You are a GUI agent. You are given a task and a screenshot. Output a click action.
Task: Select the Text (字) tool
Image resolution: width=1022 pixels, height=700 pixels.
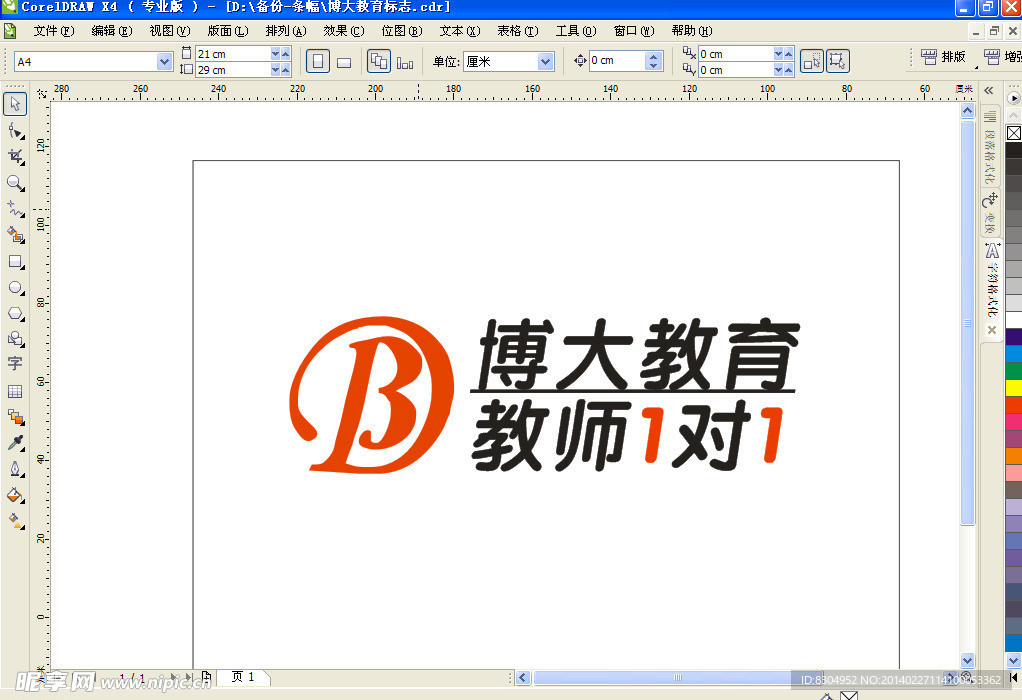pyautogui.click(x=15, y=364)
